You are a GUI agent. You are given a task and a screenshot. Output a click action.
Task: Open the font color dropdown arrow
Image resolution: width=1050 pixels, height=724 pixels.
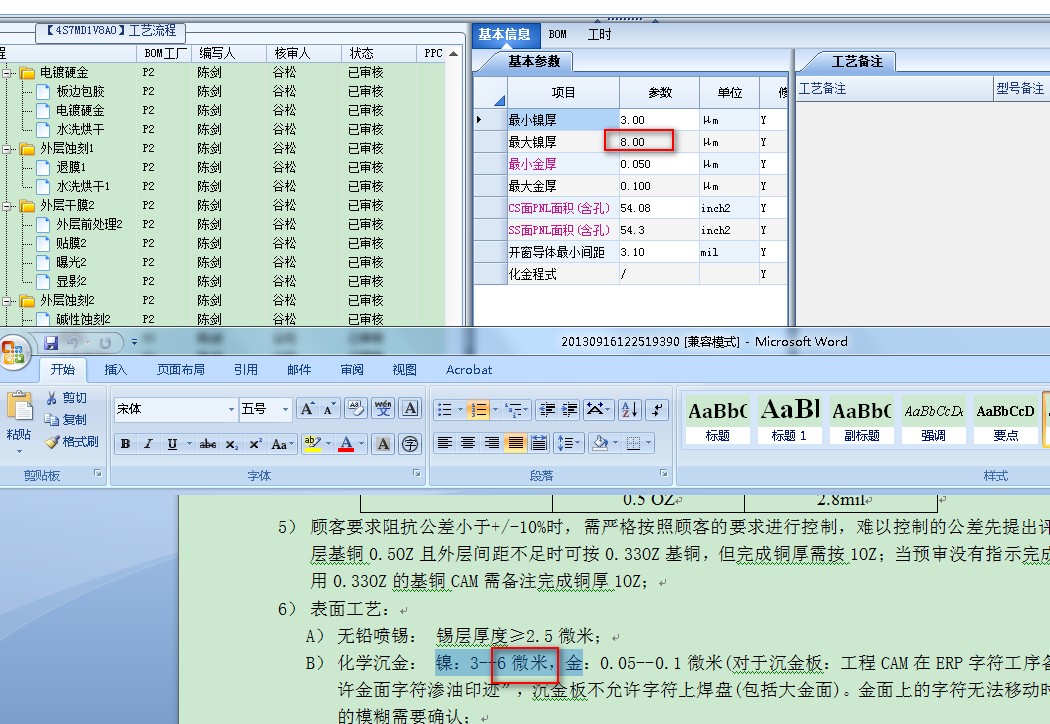(x=362, y=443)
